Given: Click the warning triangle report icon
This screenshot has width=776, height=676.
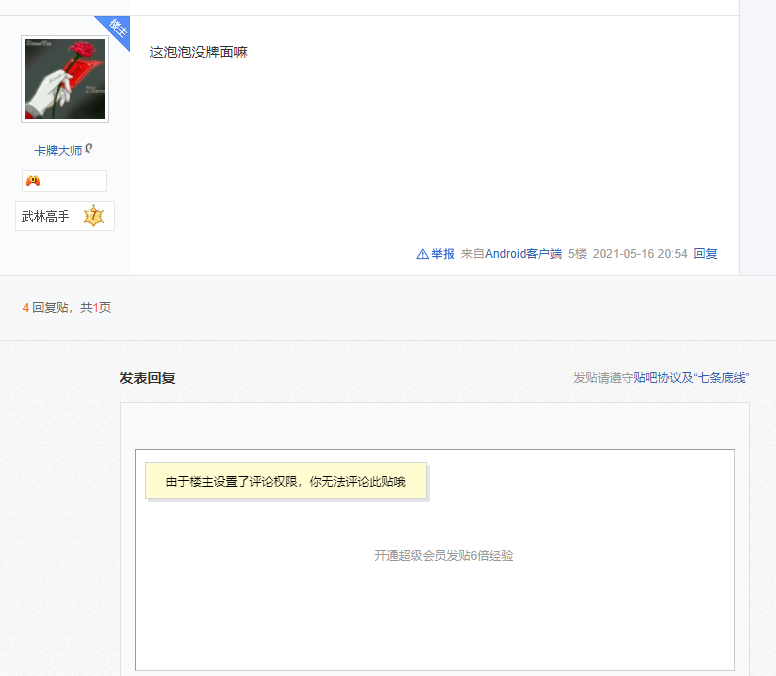Looking at the screenshot, I should click(x=422, y=254).
